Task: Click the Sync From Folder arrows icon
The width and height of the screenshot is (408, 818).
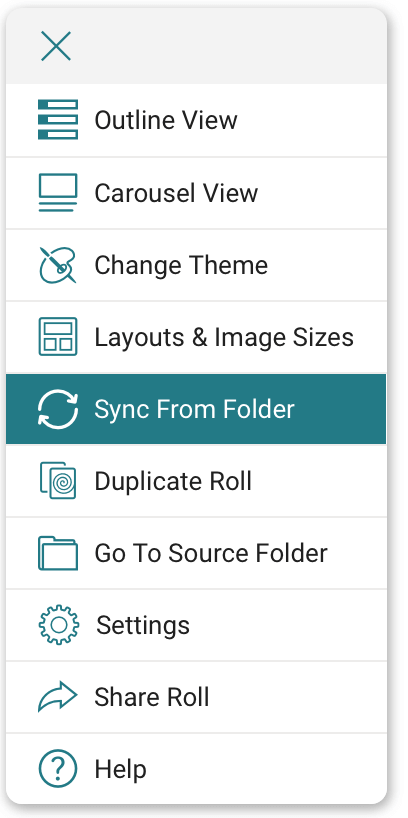Action: [x=58, y=409]
